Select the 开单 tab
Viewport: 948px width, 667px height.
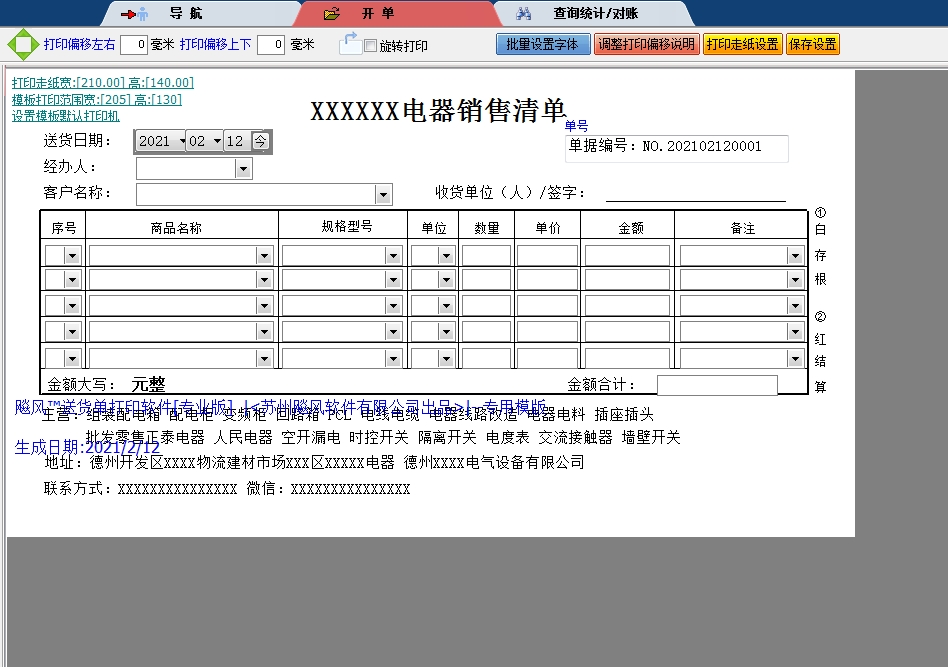[380, 13]
